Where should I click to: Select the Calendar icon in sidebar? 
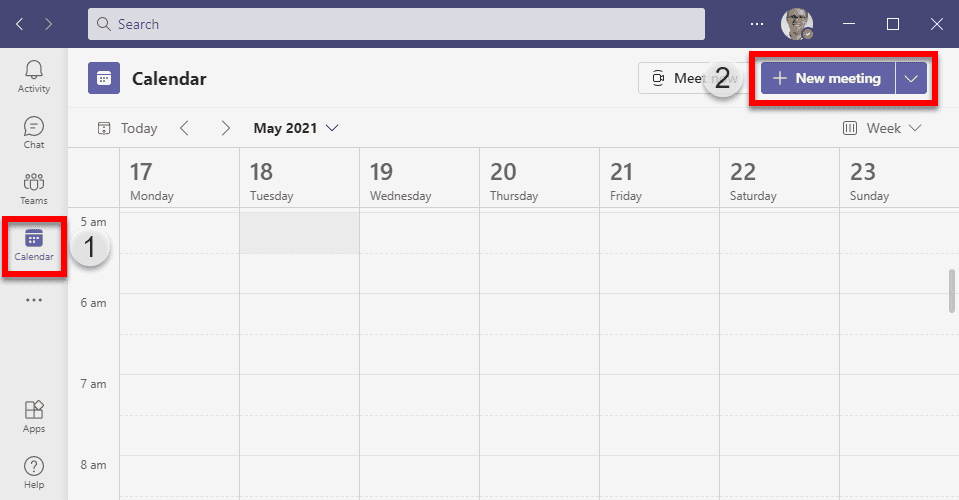(x=34, y=245)
